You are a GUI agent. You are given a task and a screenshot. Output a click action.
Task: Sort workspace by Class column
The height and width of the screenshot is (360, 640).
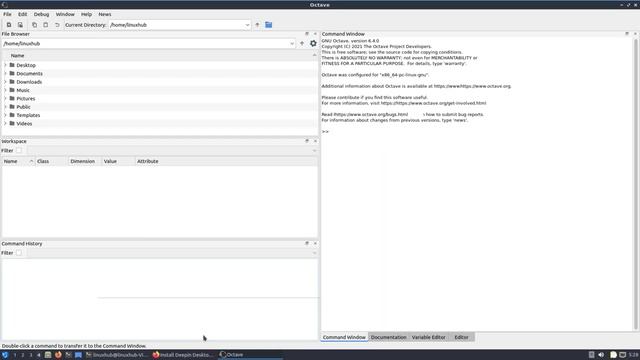point(51,161)
